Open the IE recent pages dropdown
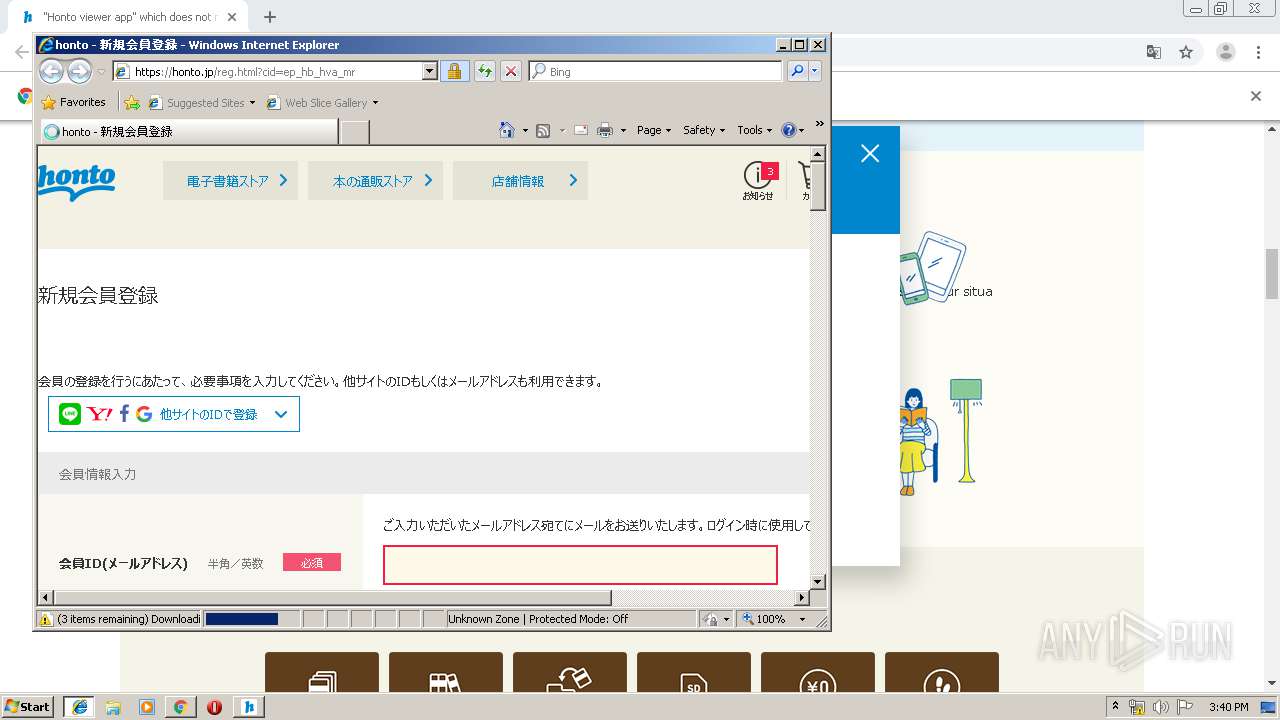The height and width of the screenshot is (720, 1280). pos(101,72)
